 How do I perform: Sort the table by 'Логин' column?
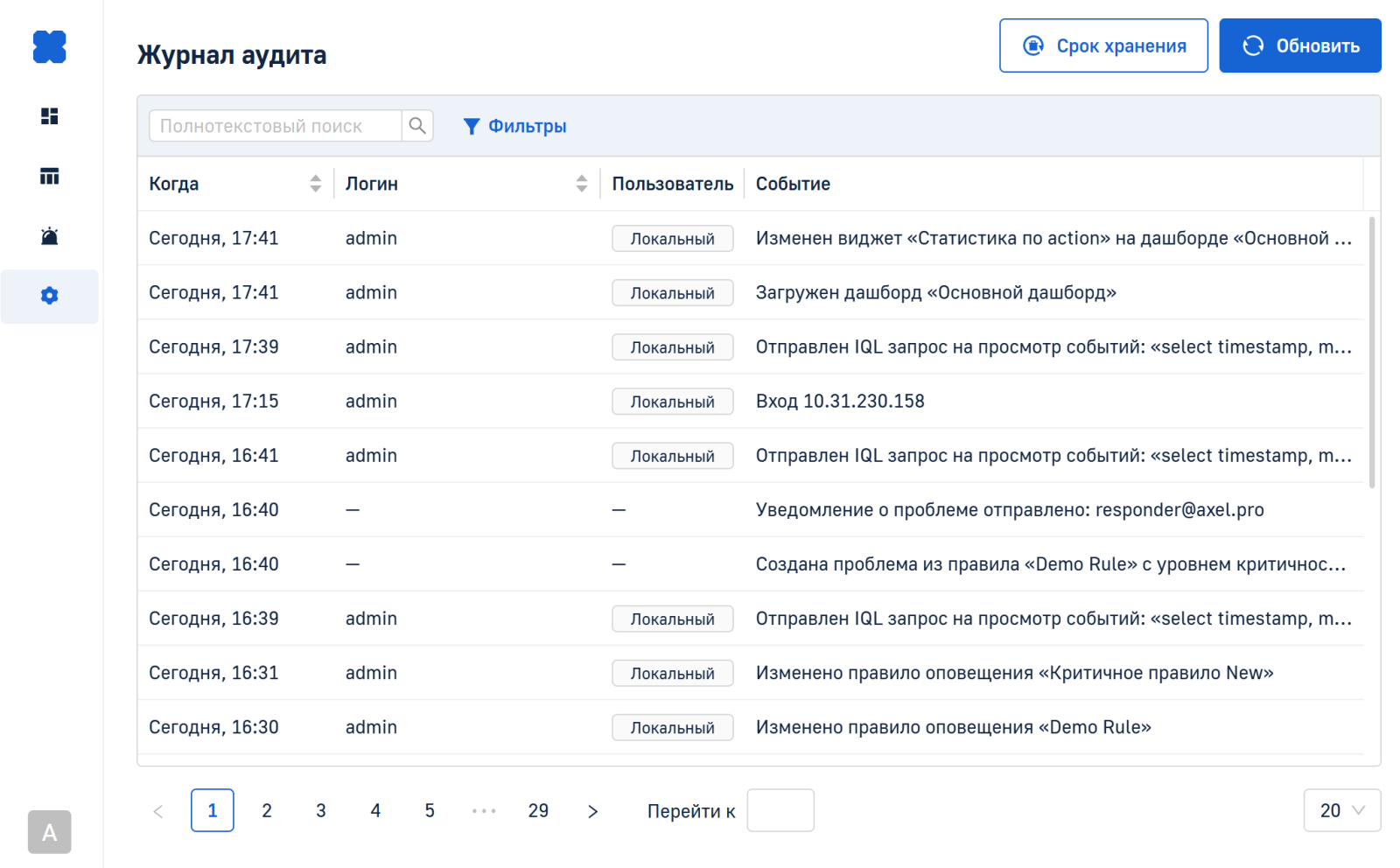(581, 184)
